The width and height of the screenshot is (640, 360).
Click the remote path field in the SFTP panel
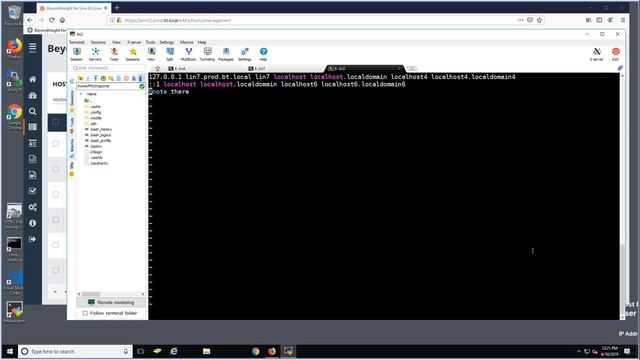click(x=107, y=86)
